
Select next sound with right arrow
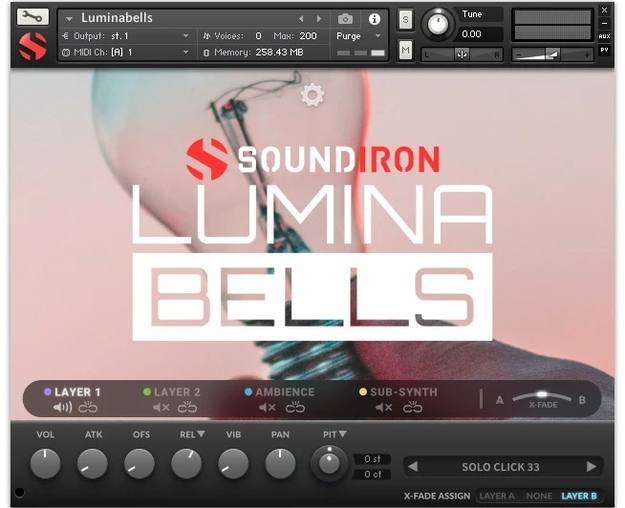592,466
